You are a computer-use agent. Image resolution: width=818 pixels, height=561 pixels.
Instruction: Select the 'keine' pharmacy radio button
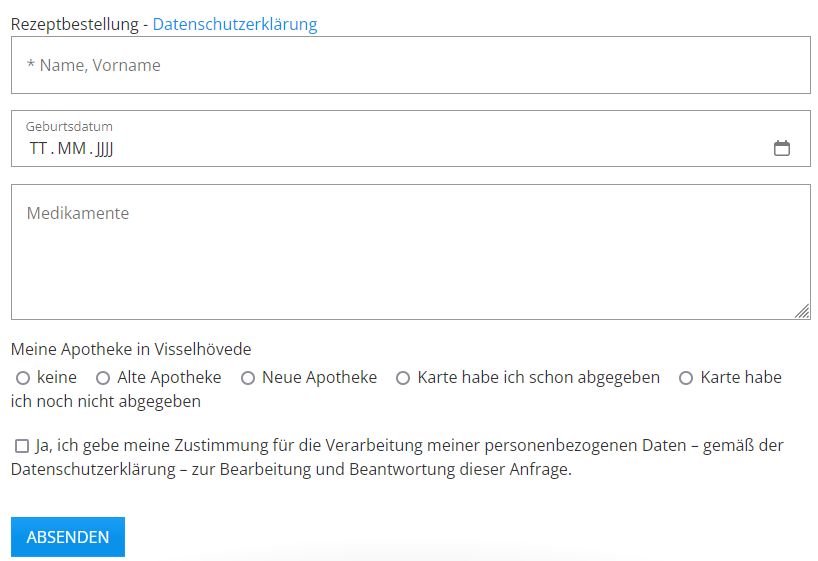click(22, 378)
